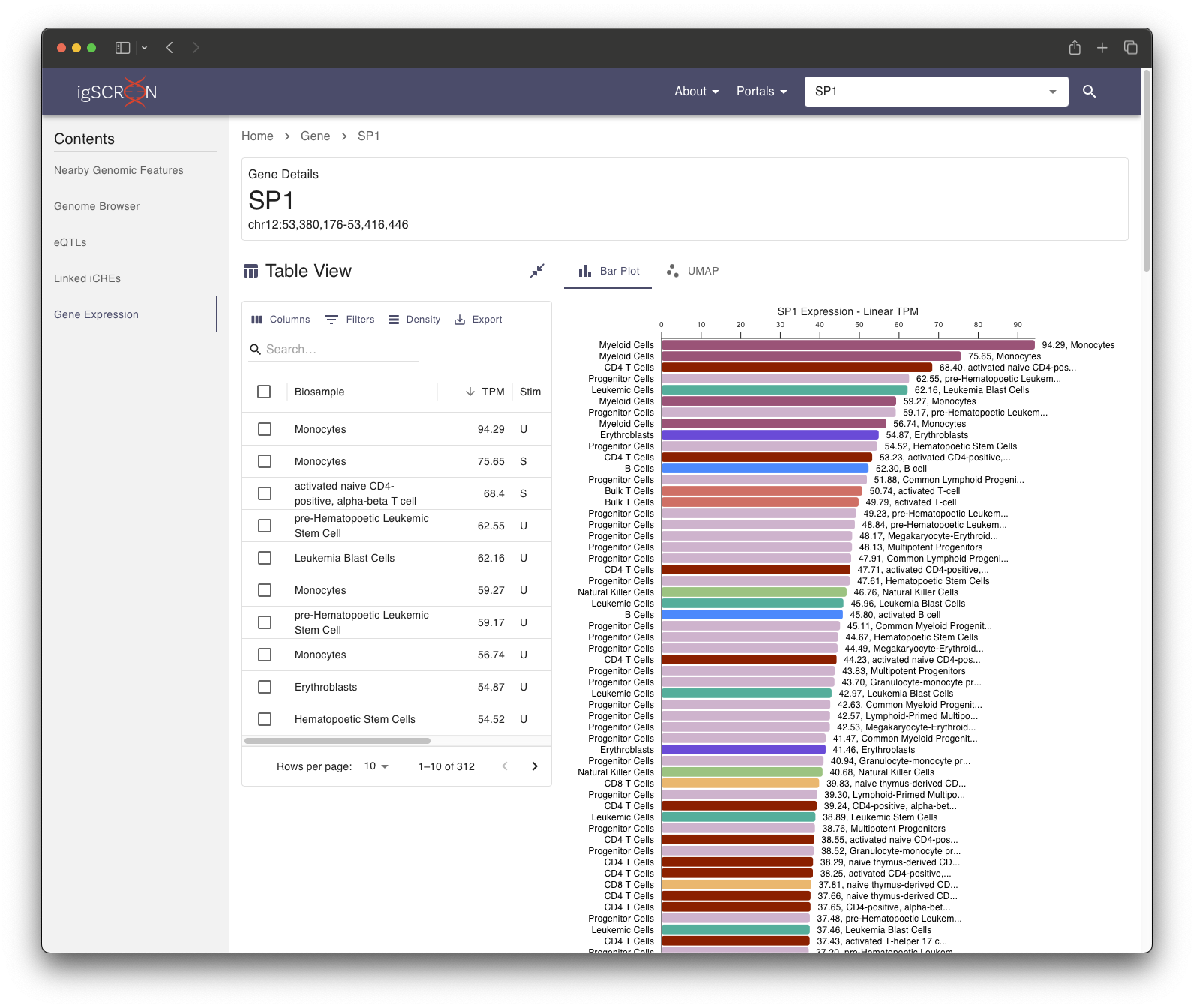Switch to the UMAP tab

[693, 271]
